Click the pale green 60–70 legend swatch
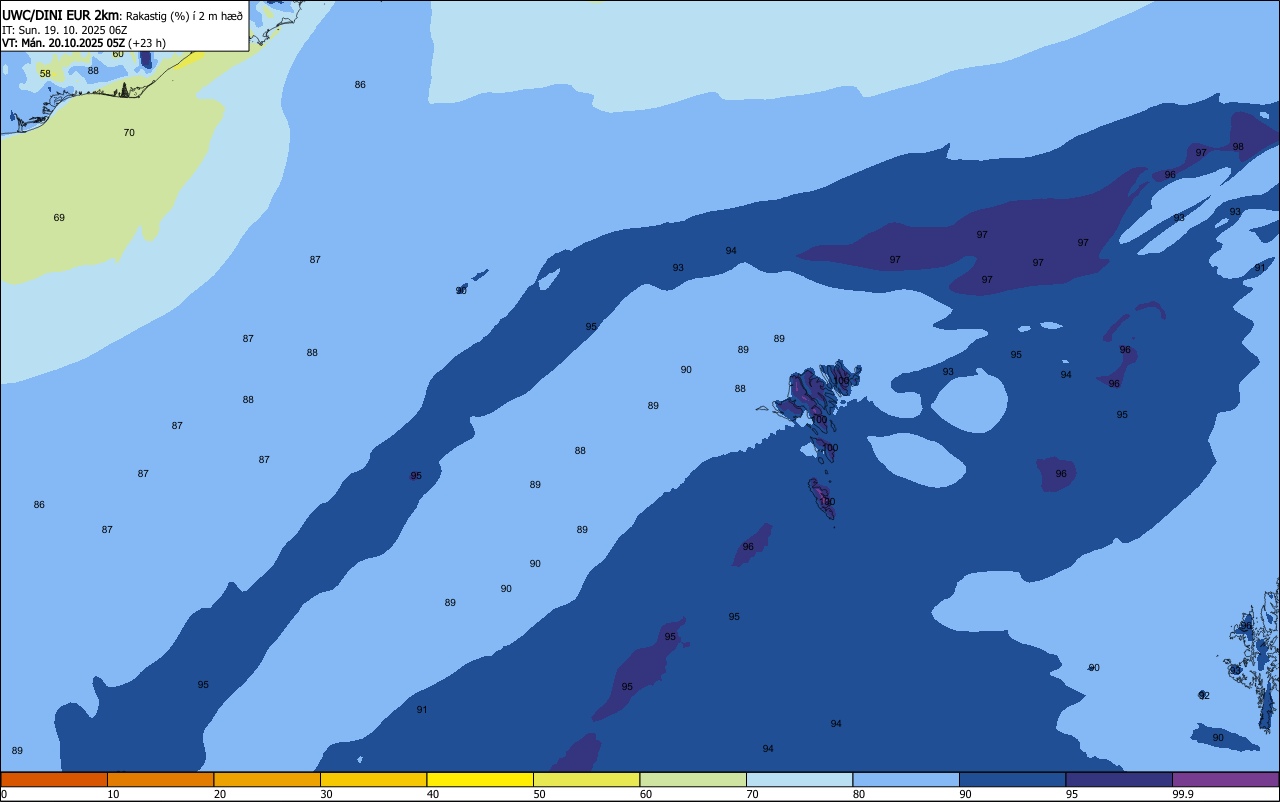This screenshot has width=1280, height=802. [693, 779]
